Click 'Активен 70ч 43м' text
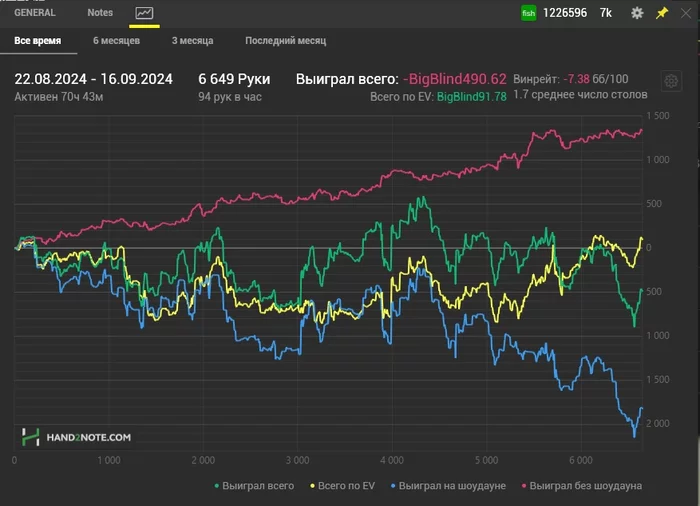Screen dimensions: 700x506 [x=58, y=97]
